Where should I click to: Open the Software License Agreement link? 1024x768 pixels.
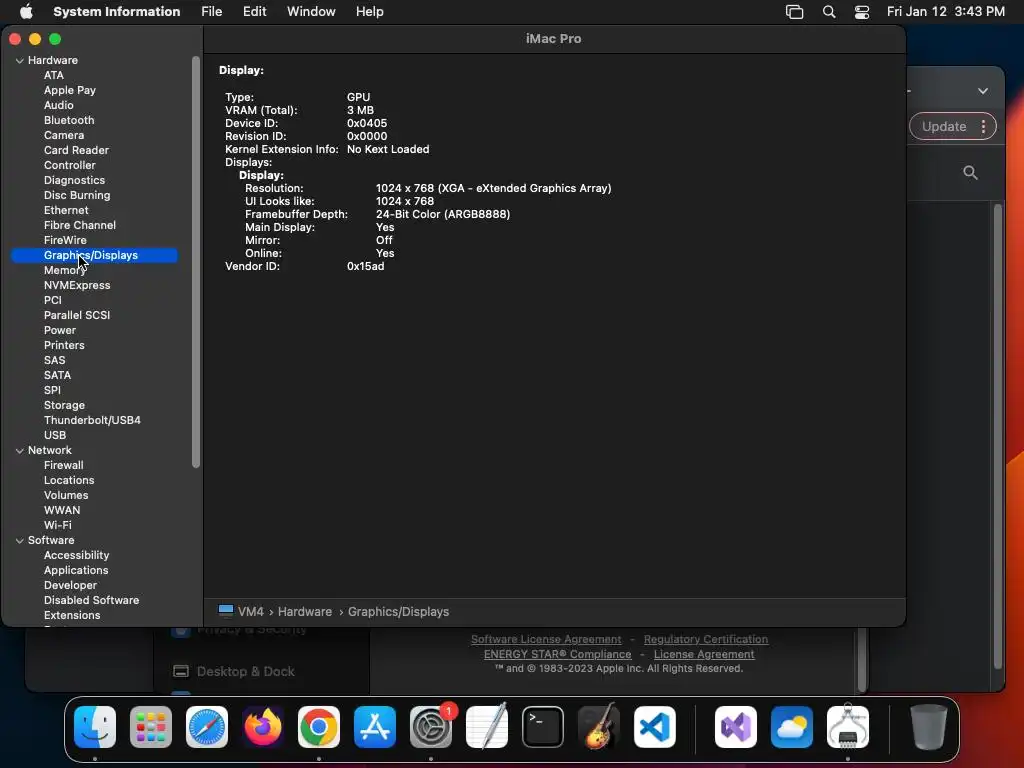tap(546, 639)
